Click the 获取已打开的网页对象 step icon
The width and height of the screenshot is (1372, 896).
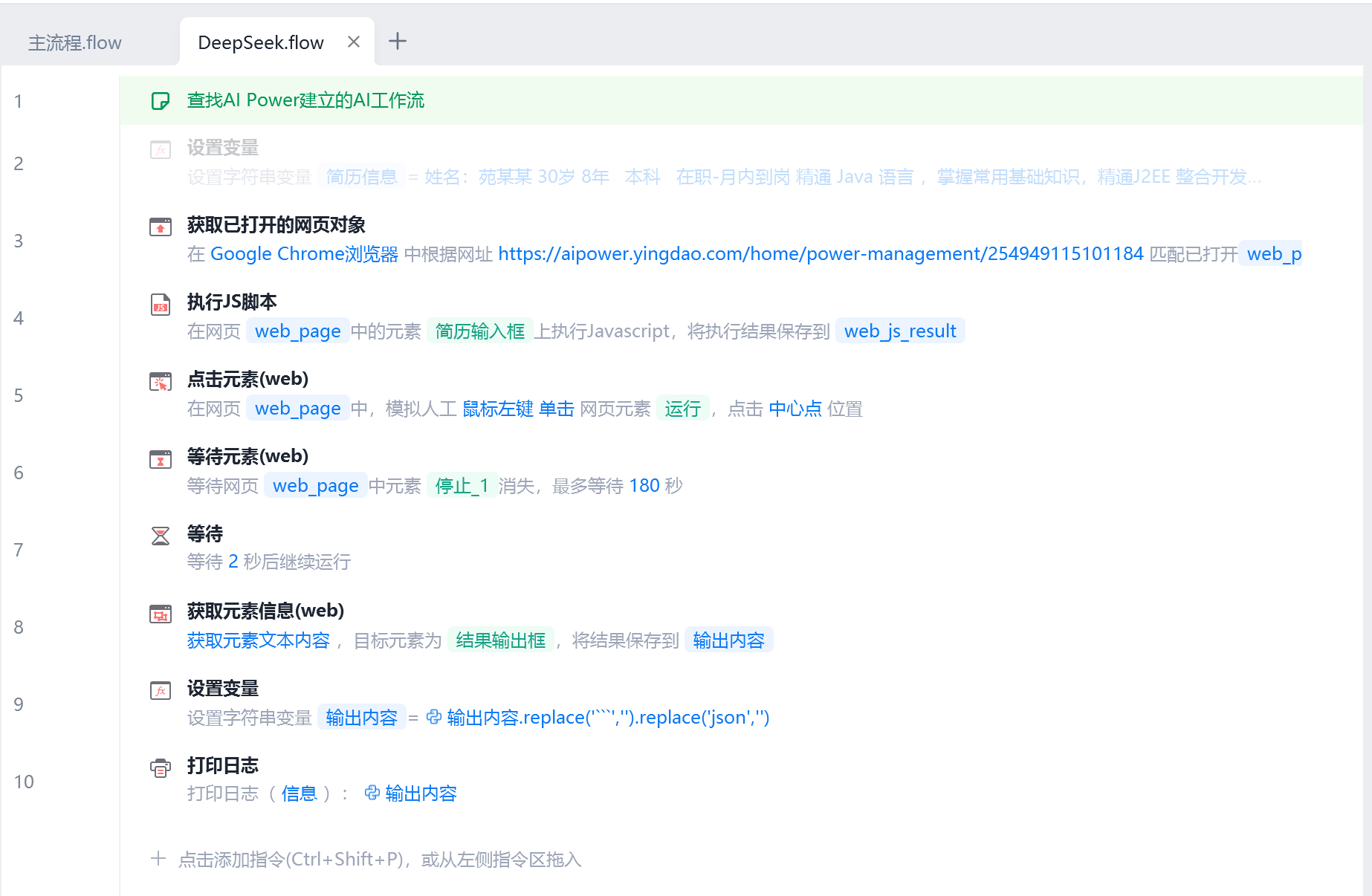tap(161, 227)
